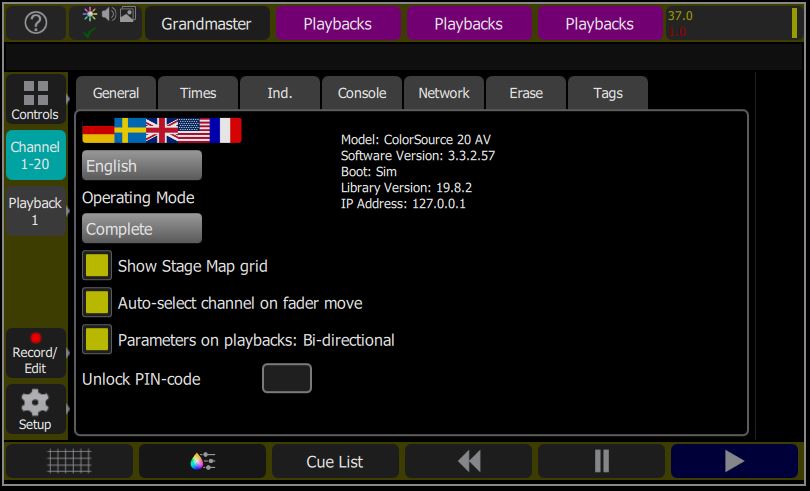810x491 pixels.
Task: Select the US flag language
Action: point(194,130)
